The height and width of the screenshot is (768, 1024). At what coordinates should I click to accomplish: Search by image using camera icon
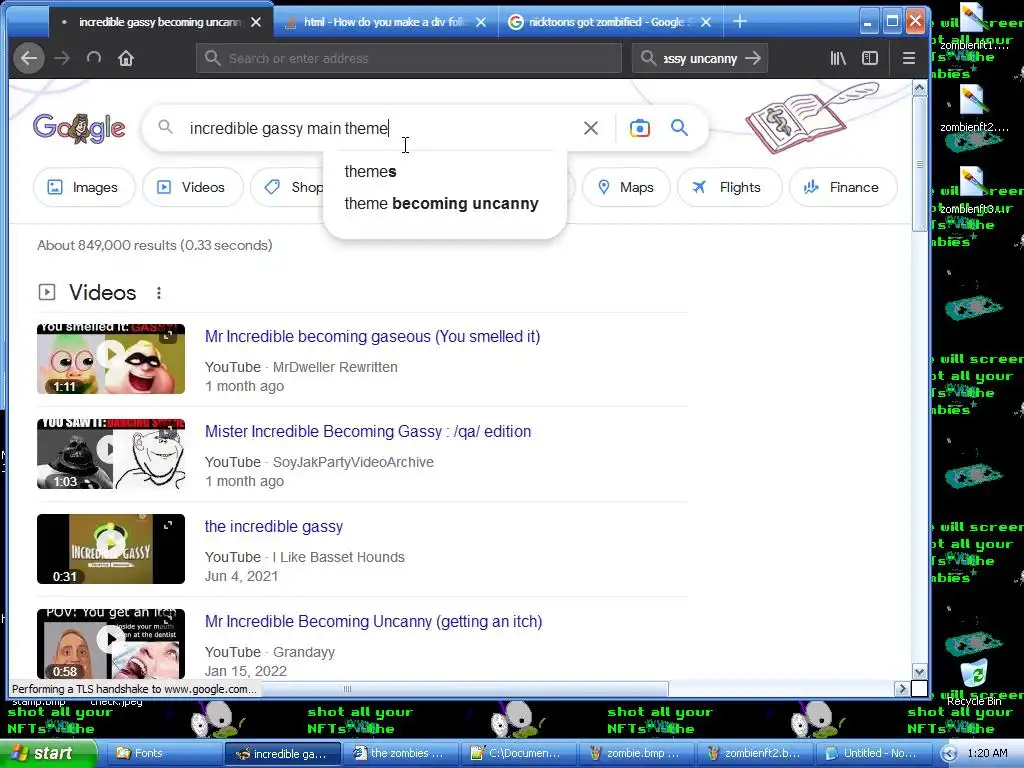tap(639, 128)
